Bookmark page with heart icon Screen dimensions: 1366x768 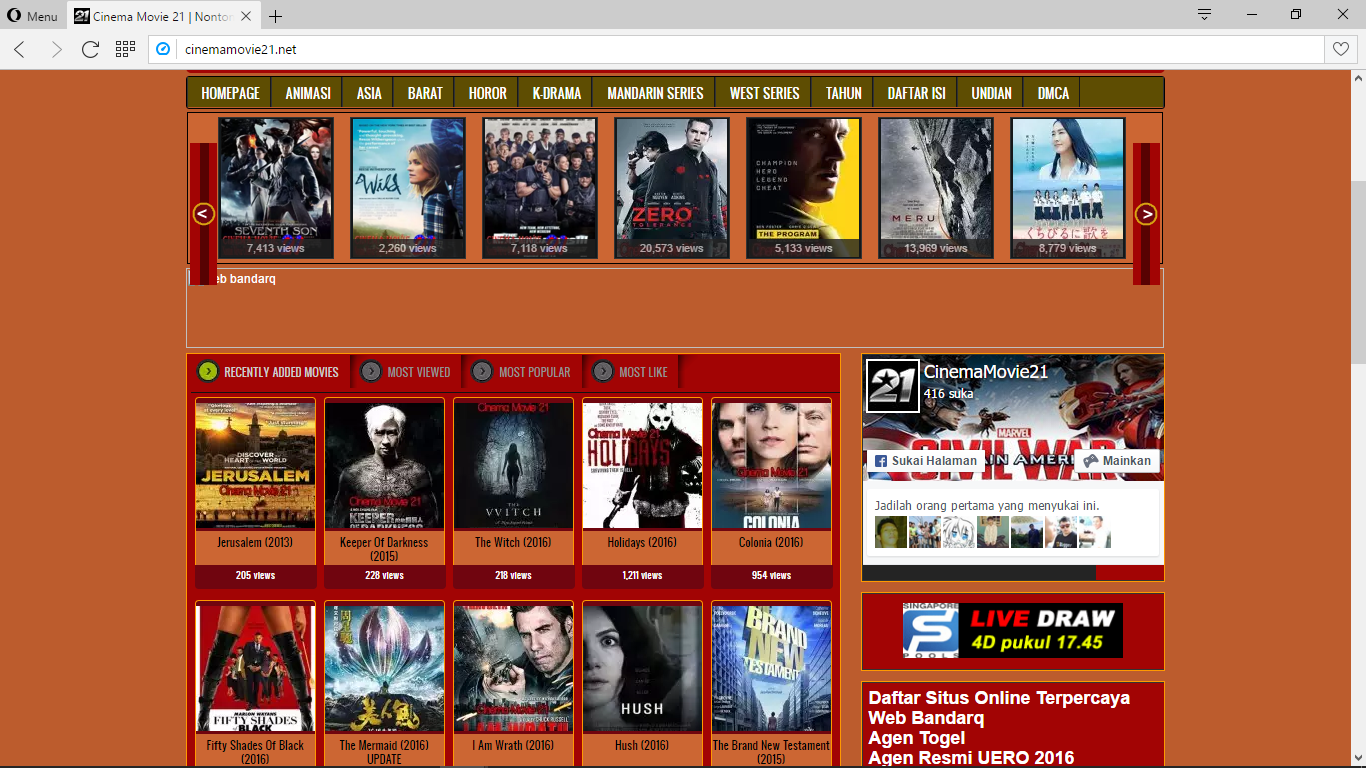coord(1341,49)
